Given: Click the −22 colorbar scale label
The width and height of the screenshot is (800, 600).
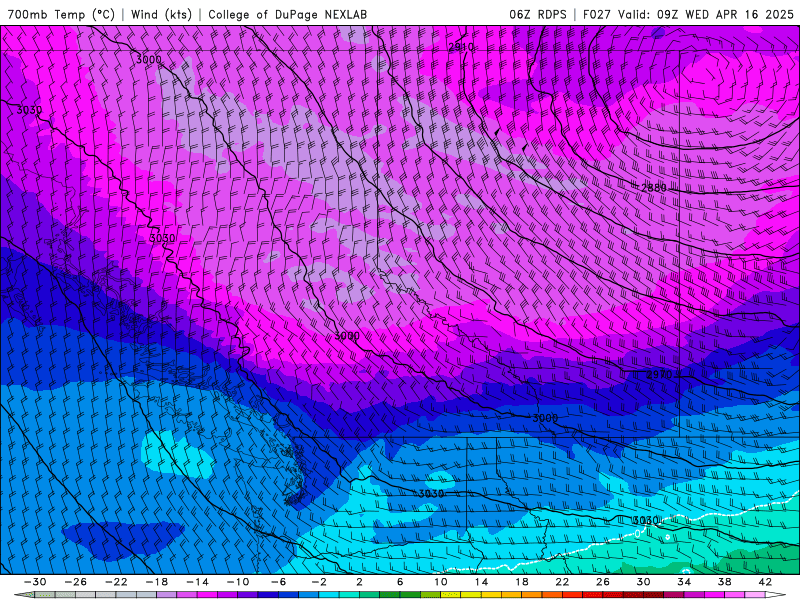Looking at the screenshot, I should tap(116, 582).
